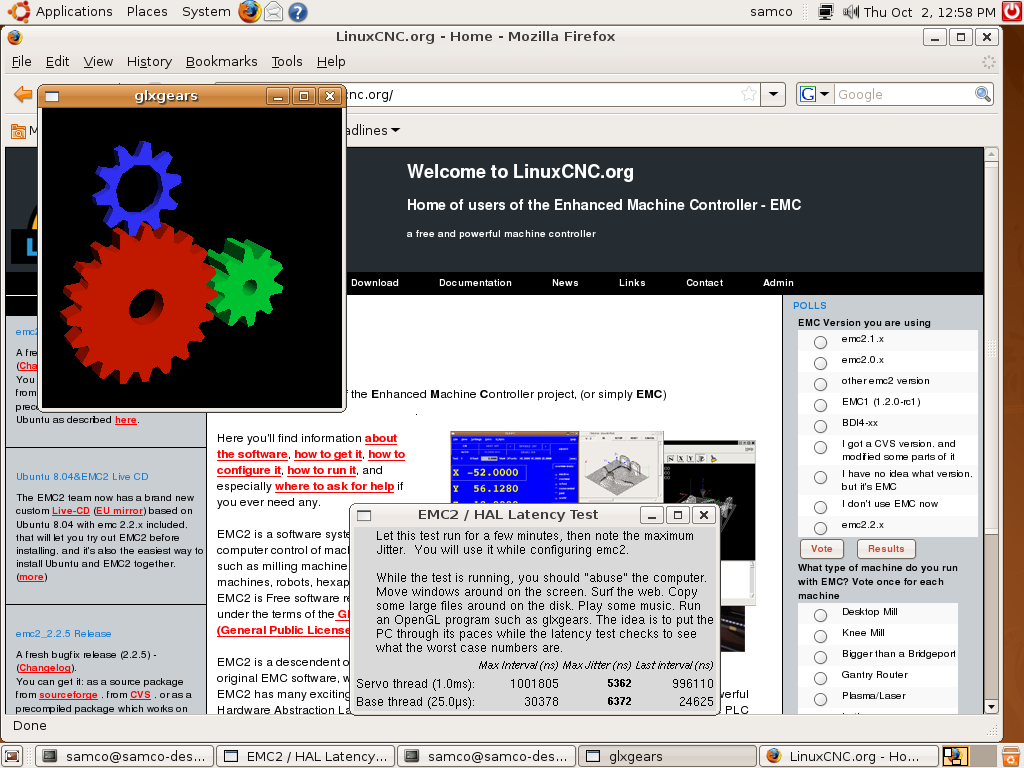Click the volume speaker icon
Screen dimensions: 1024x768
[851, 12]
